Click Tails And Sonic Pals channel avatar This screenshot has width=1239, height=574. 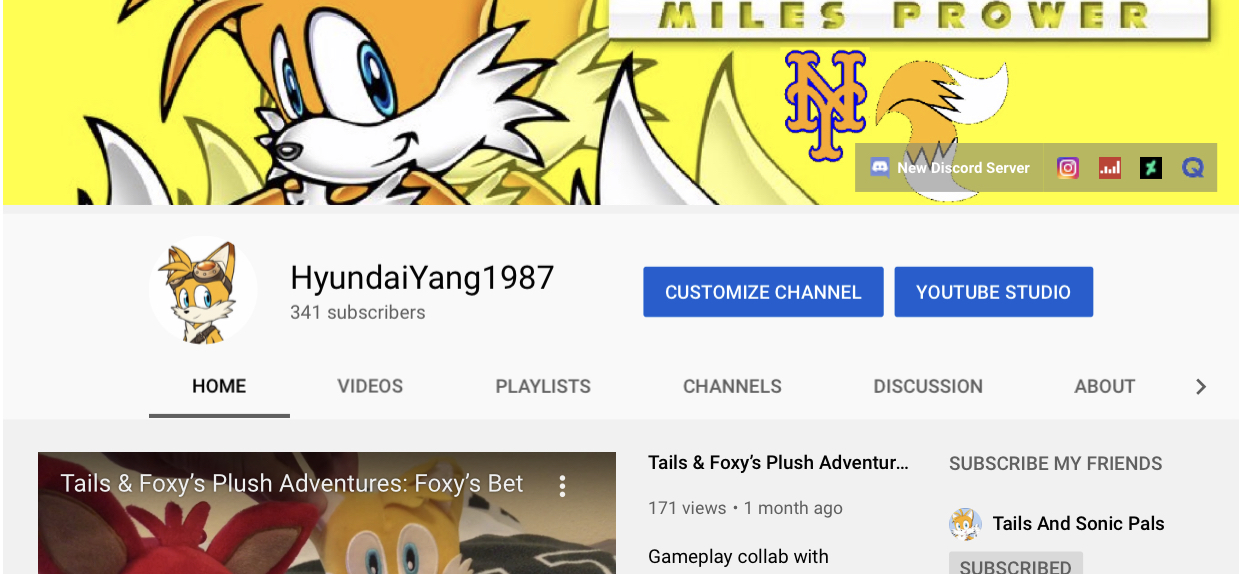point(965,524)
